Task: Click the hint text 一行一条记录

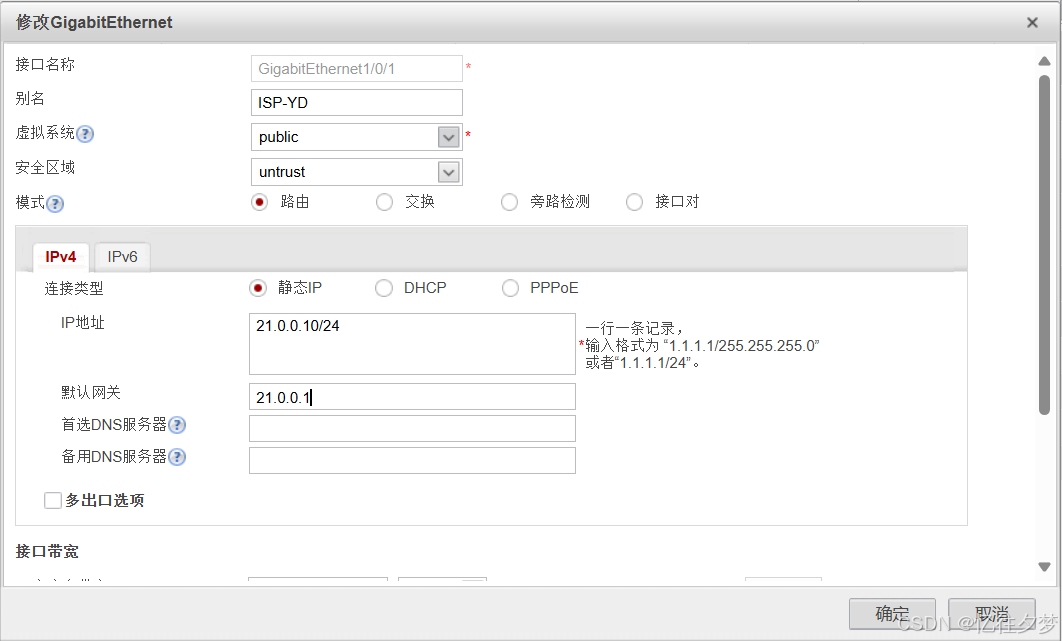Action: tap(633, 329)
